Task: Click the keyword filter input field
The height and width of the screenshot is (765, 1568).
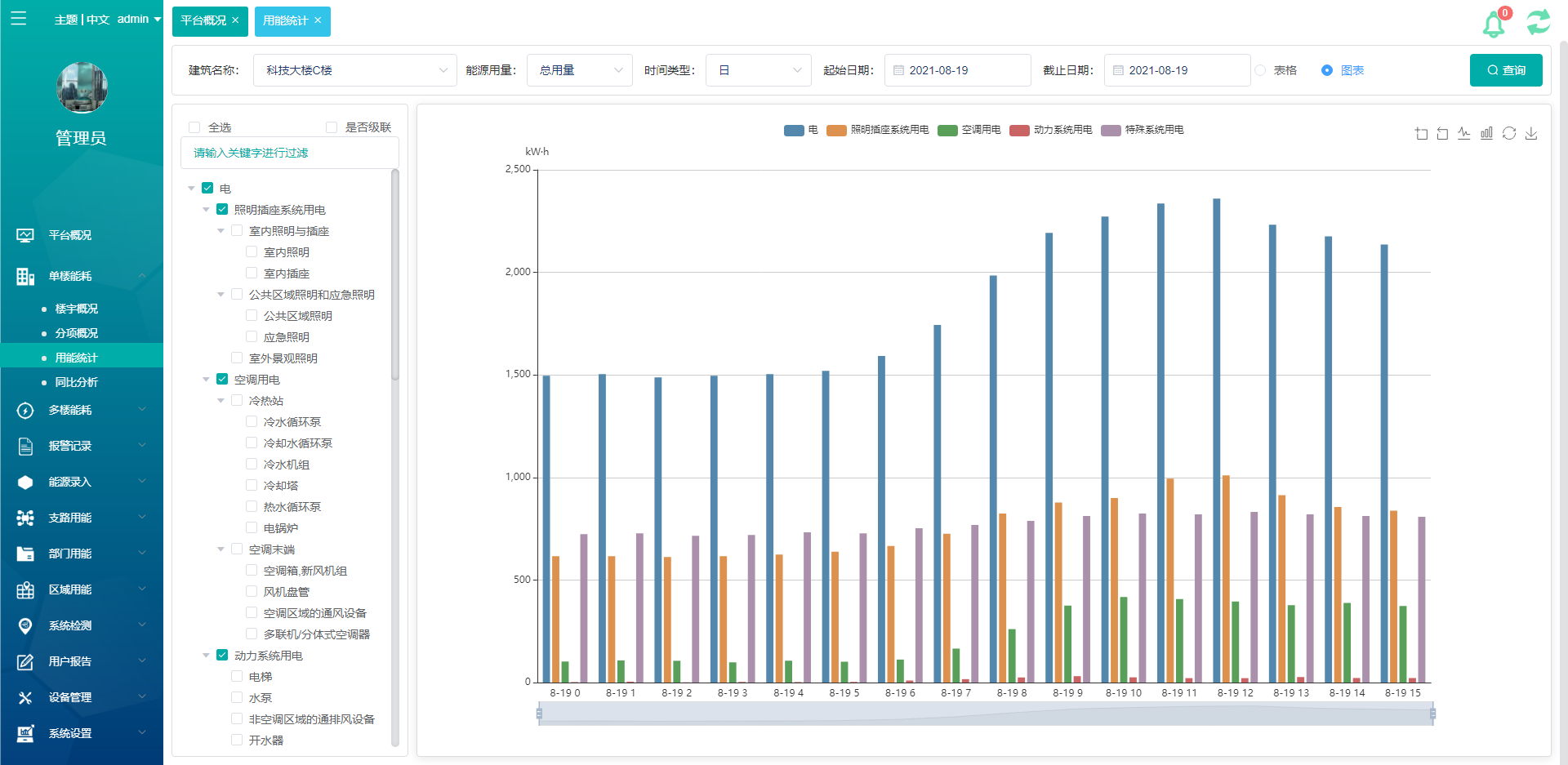Action: [289, 153]
